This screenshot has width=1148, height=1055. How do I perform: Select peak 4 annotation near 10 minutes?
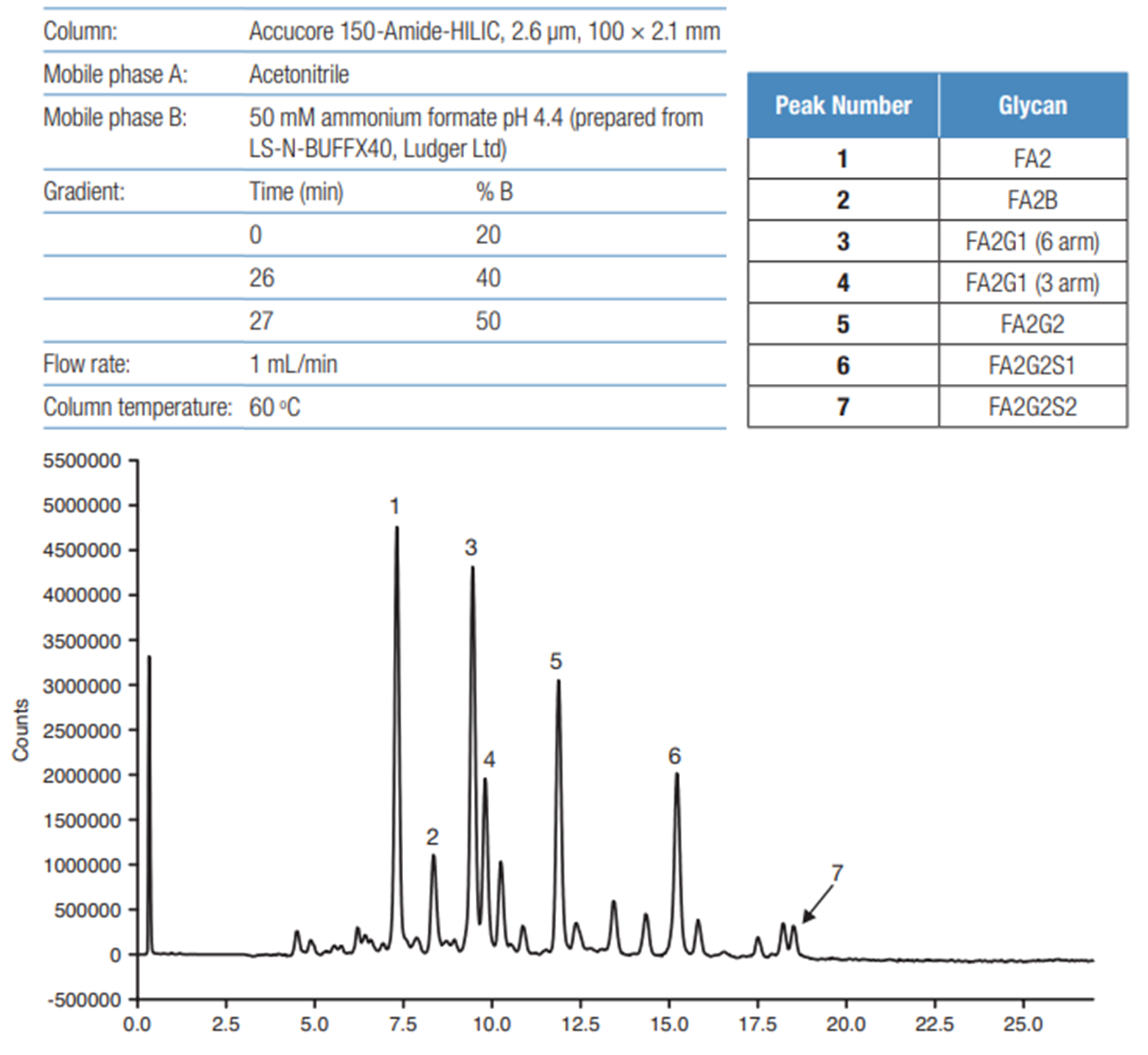[x=489, y=757]
